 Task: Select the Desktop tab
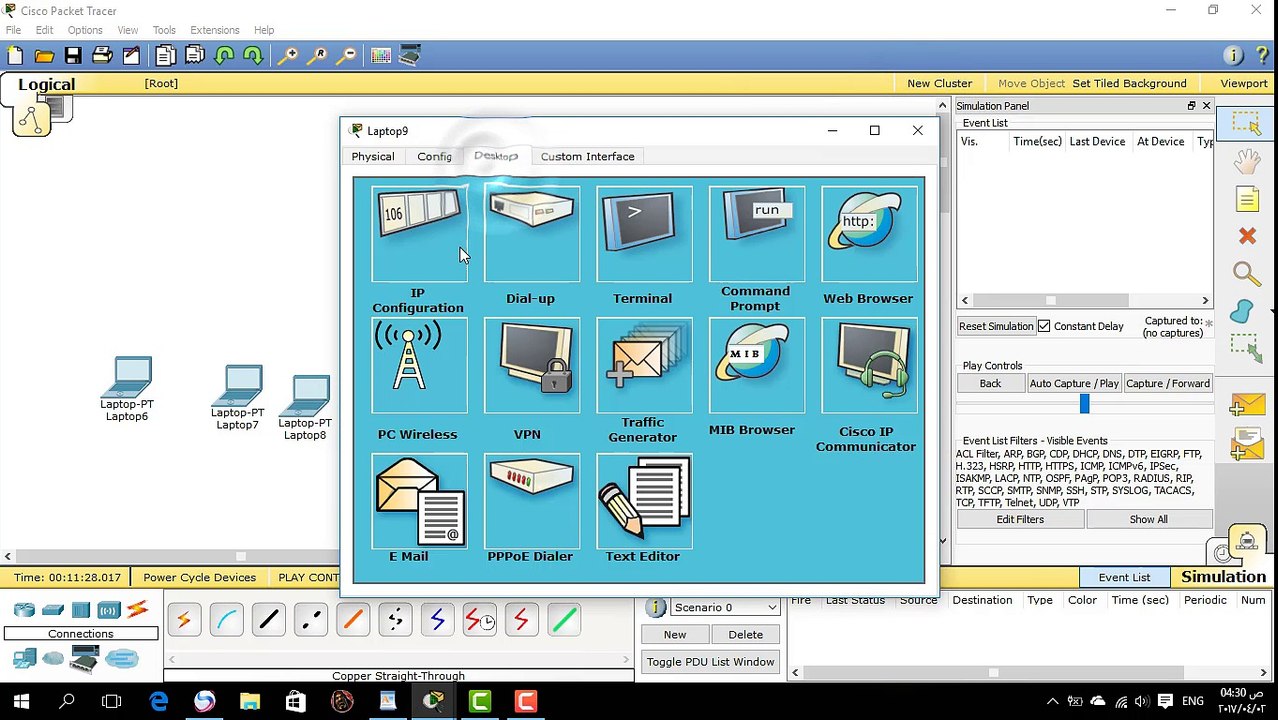tap(496, 156)
